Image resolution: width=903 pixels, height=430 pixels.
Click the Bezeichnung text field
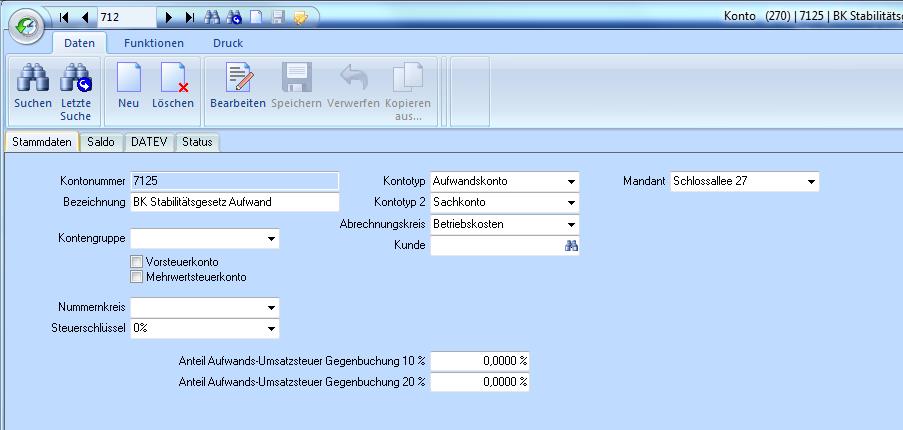[235, 202]
